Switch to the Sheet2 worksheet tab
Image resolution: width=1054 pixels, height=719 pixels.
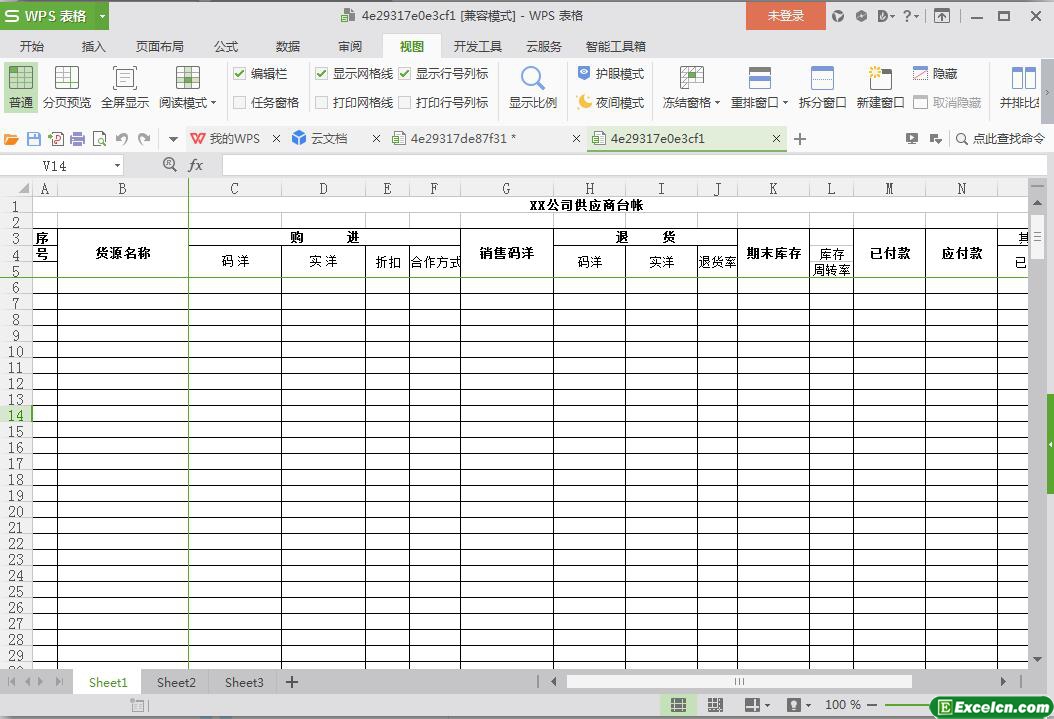(176, 682)
